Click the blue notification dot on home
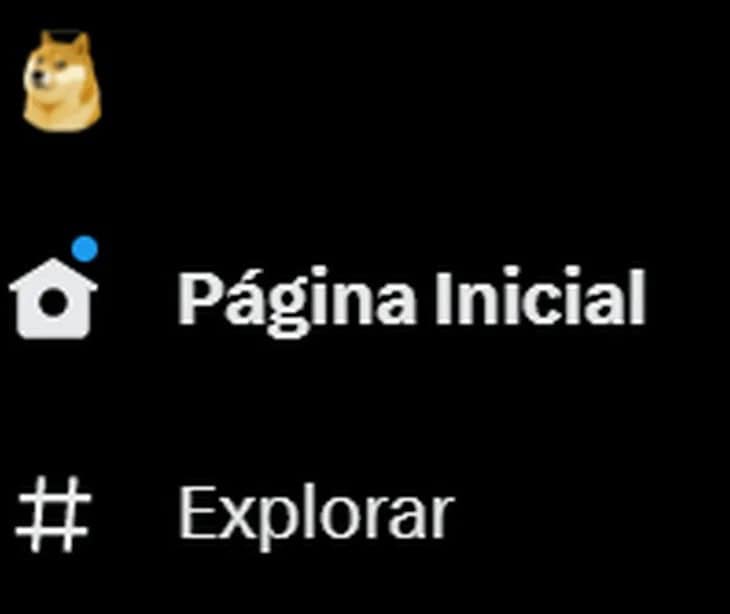 [x=85, y=249]
